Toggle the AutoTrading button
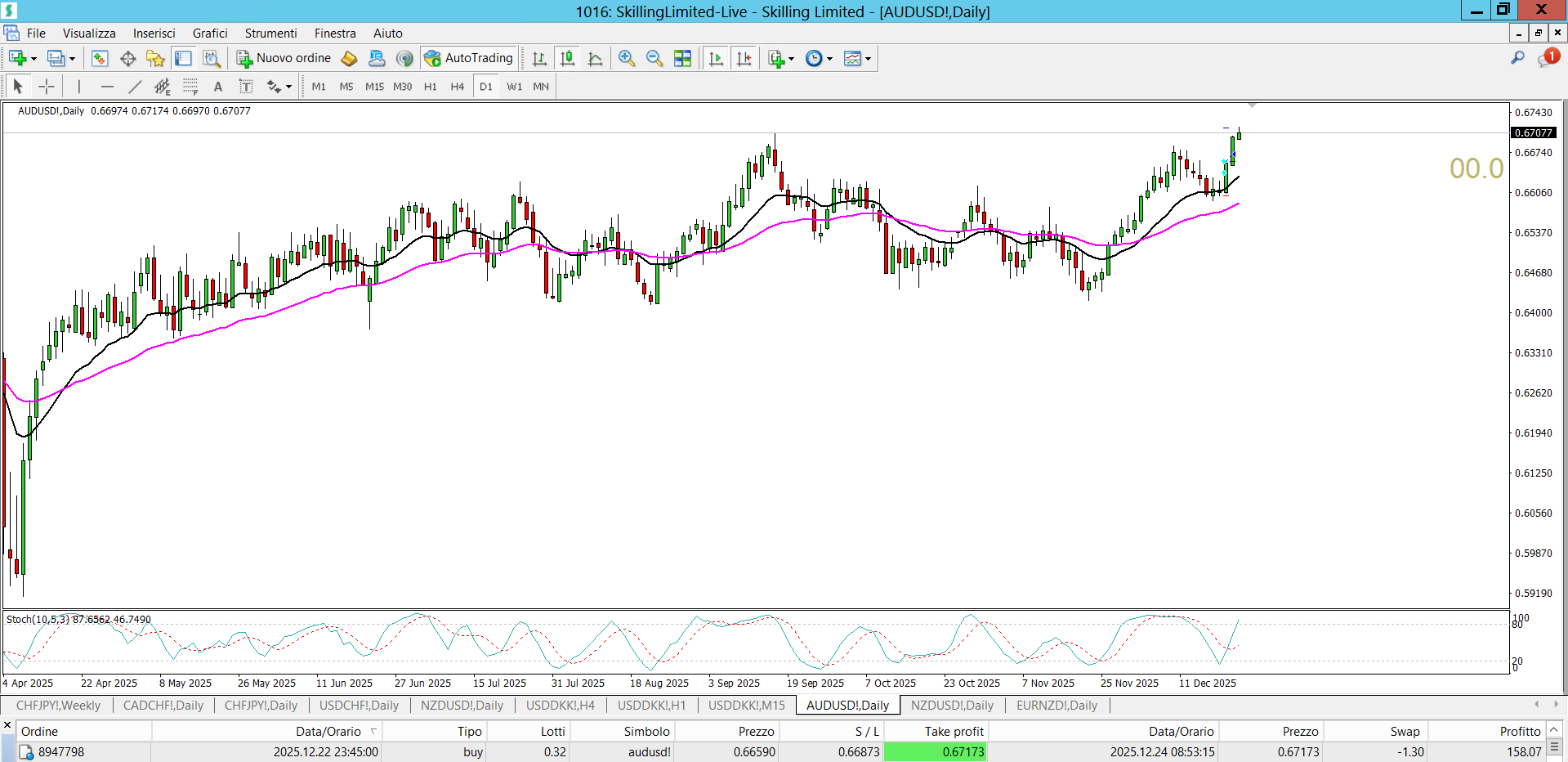The width and height of the screenshot is (1568, 762). point(469,58)
